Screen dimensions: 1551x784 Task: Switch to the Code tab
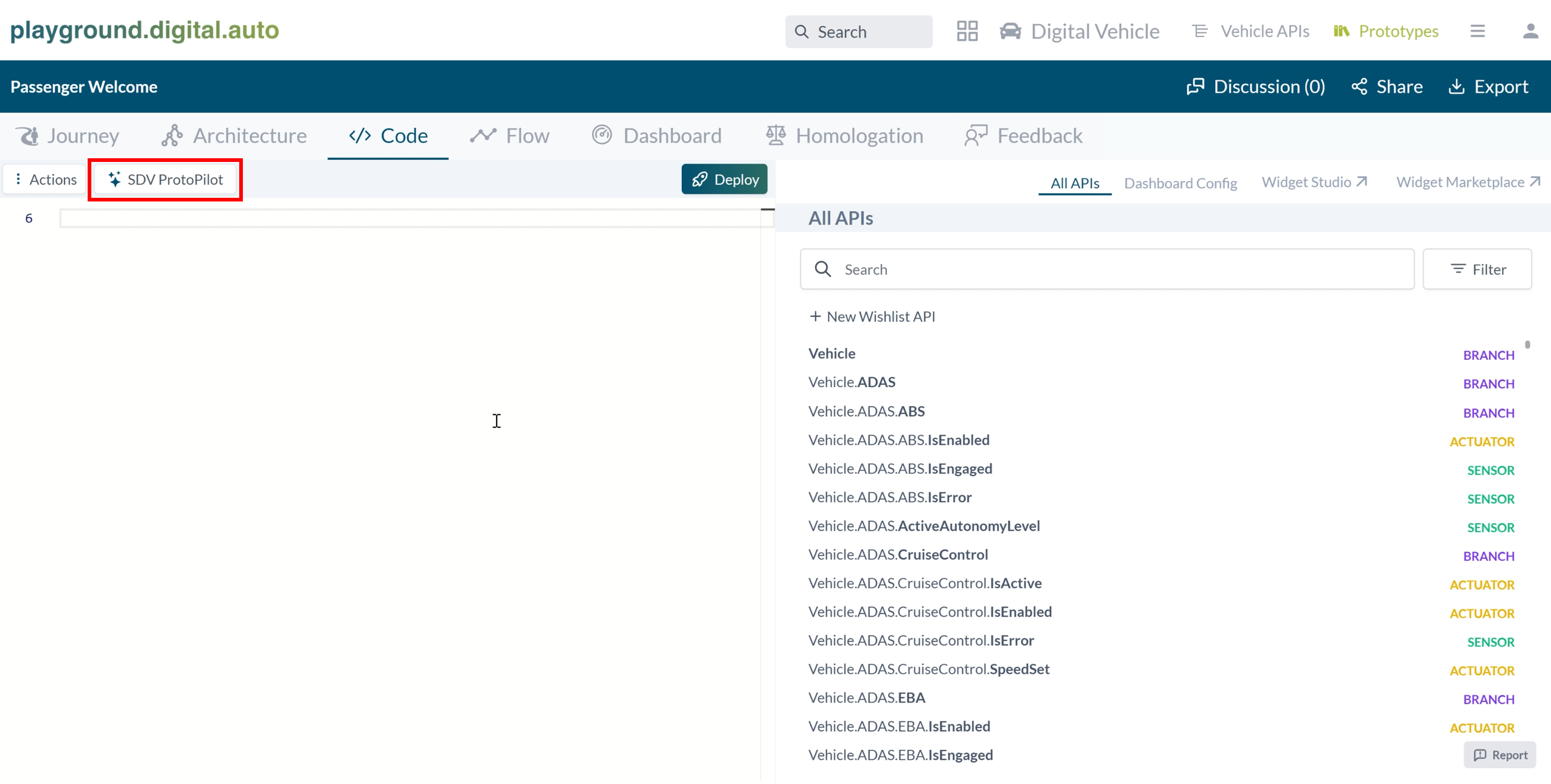coord(387,135)
